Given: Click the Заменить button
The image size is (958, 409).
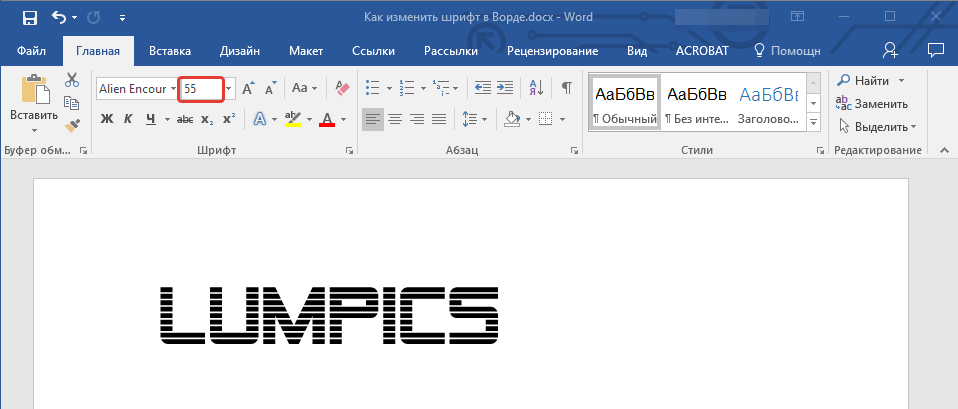Looking at the screenshot, I should tap(873, 103).
